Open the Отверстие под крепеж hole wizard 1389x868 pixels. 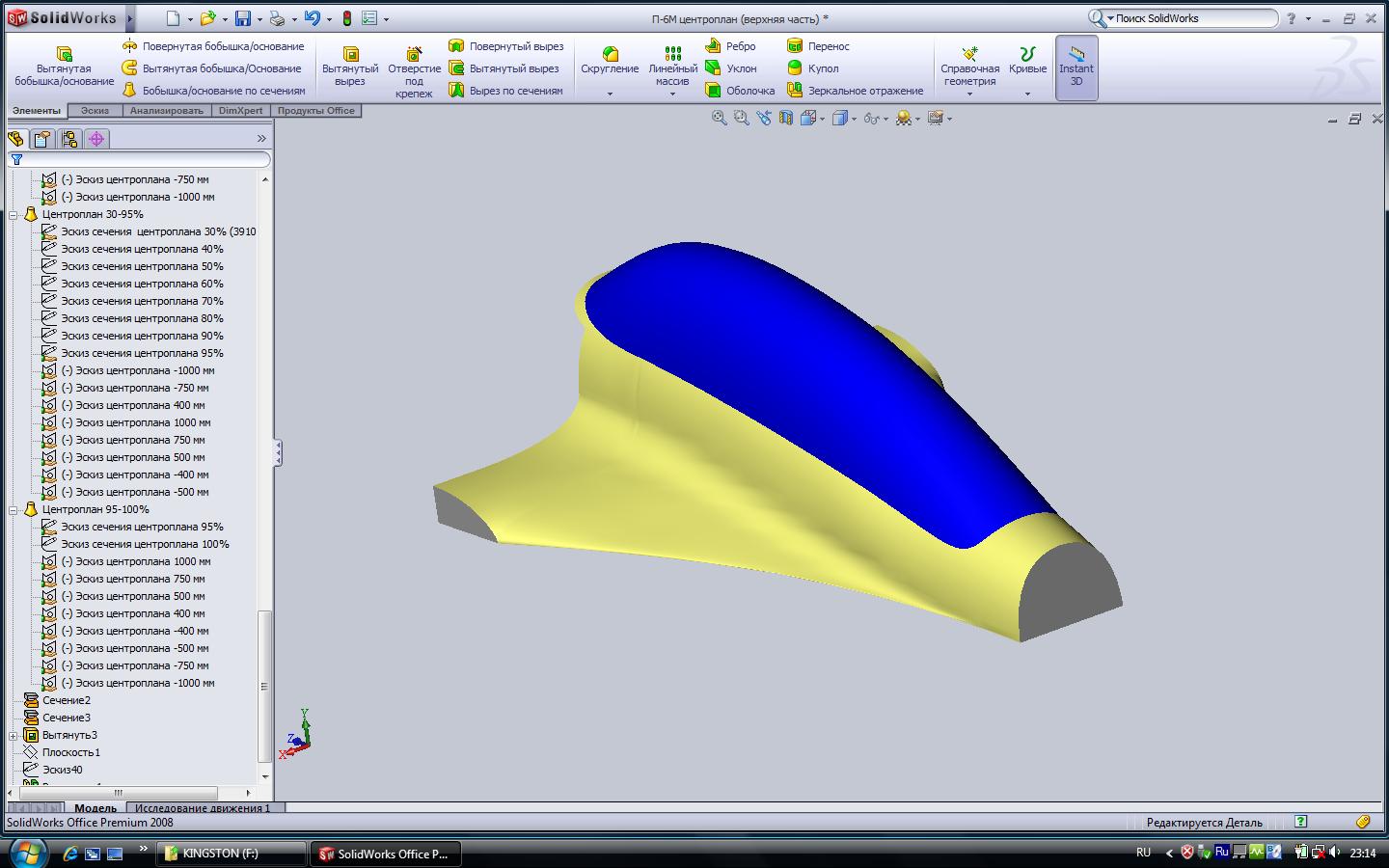414,54
